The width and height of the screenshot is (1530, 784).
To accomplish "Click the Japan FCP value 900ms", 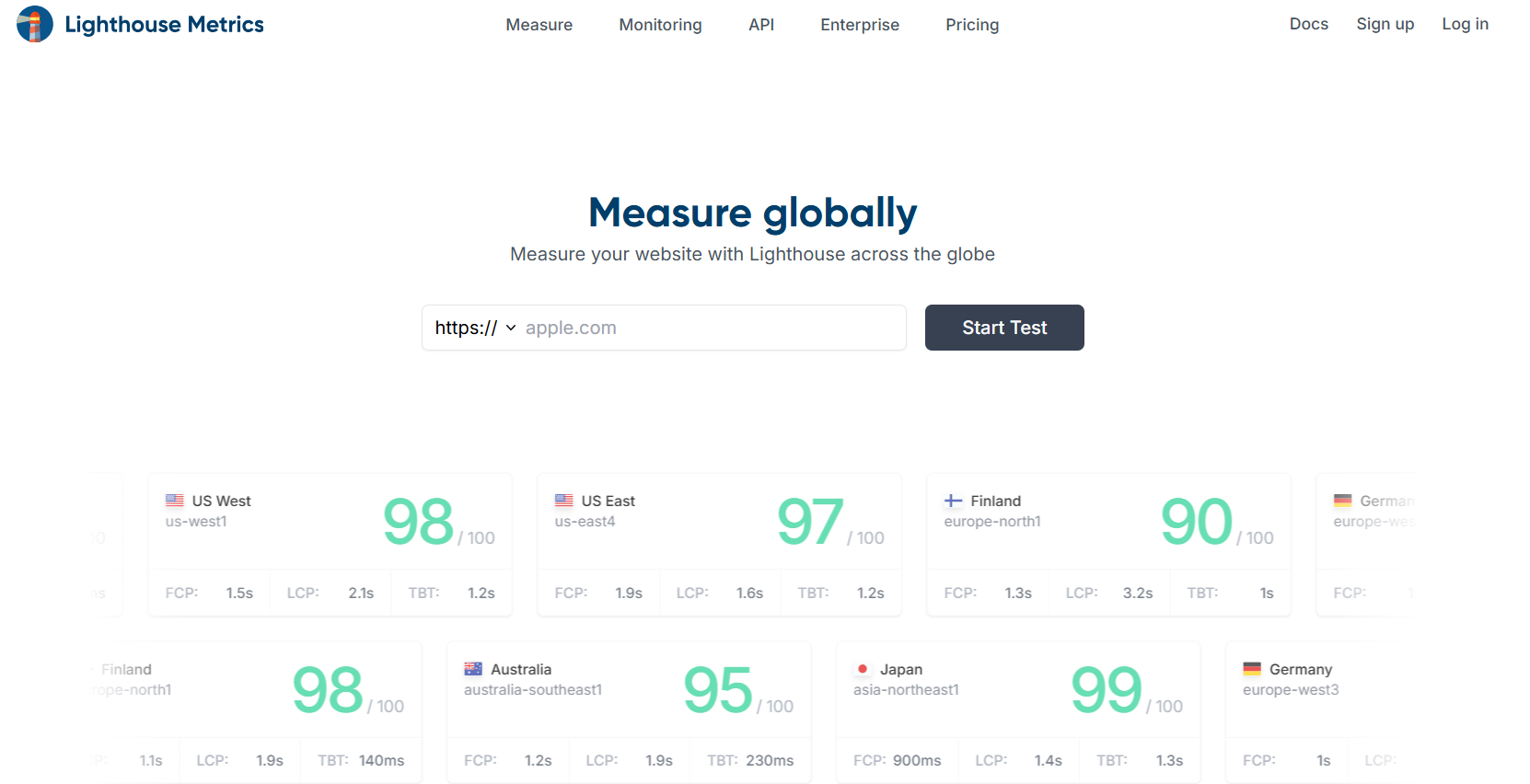I will (x=917, y=761).
